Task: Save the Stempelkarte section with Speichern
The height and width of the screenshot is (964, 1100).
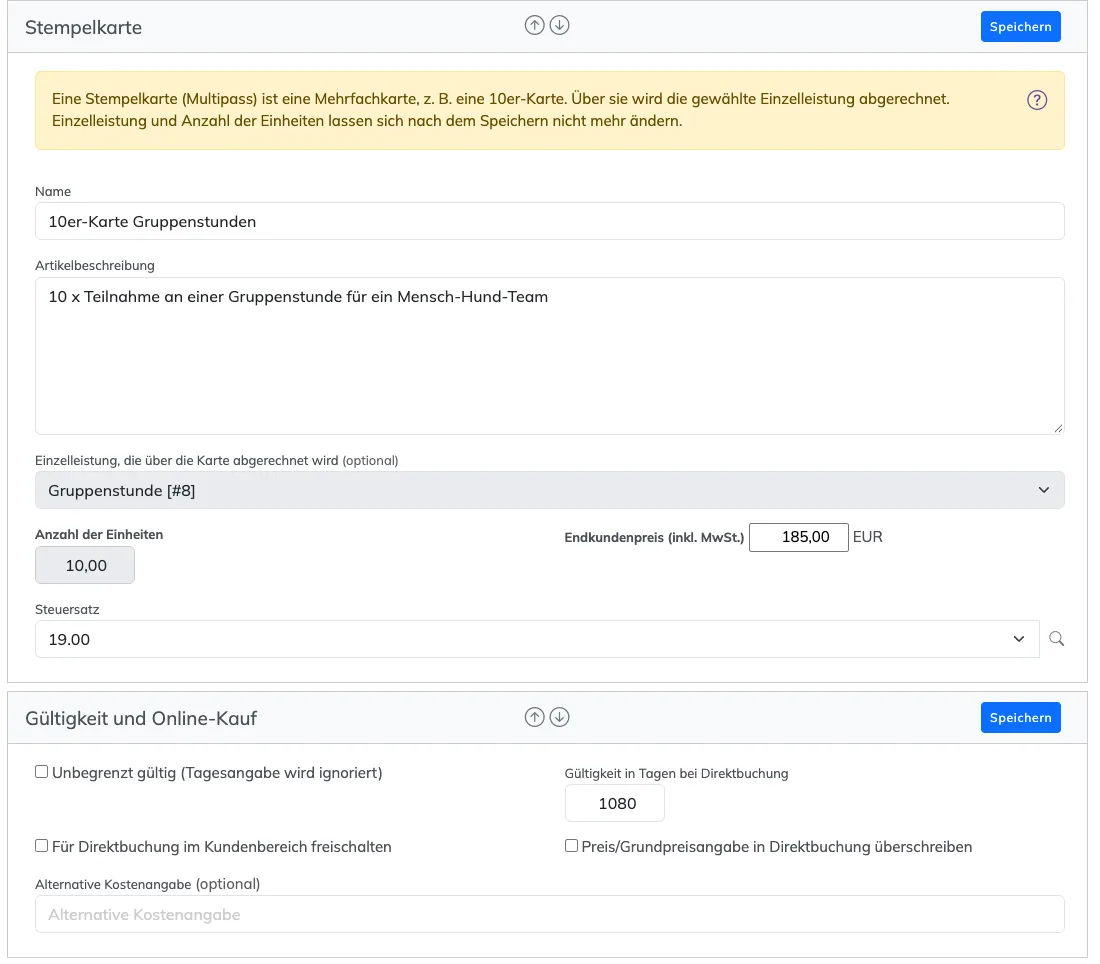Action: (x=1020, y=27)
